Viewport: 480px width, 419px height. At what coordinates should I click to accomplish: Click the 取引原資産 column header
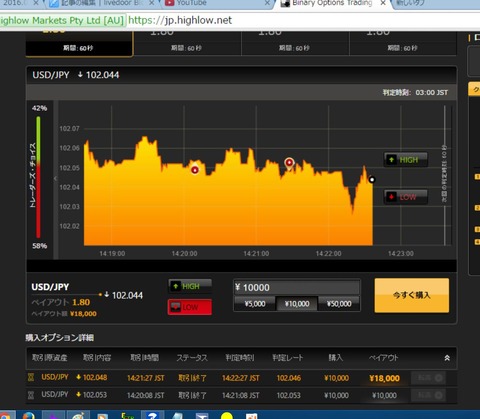[50, 358]
